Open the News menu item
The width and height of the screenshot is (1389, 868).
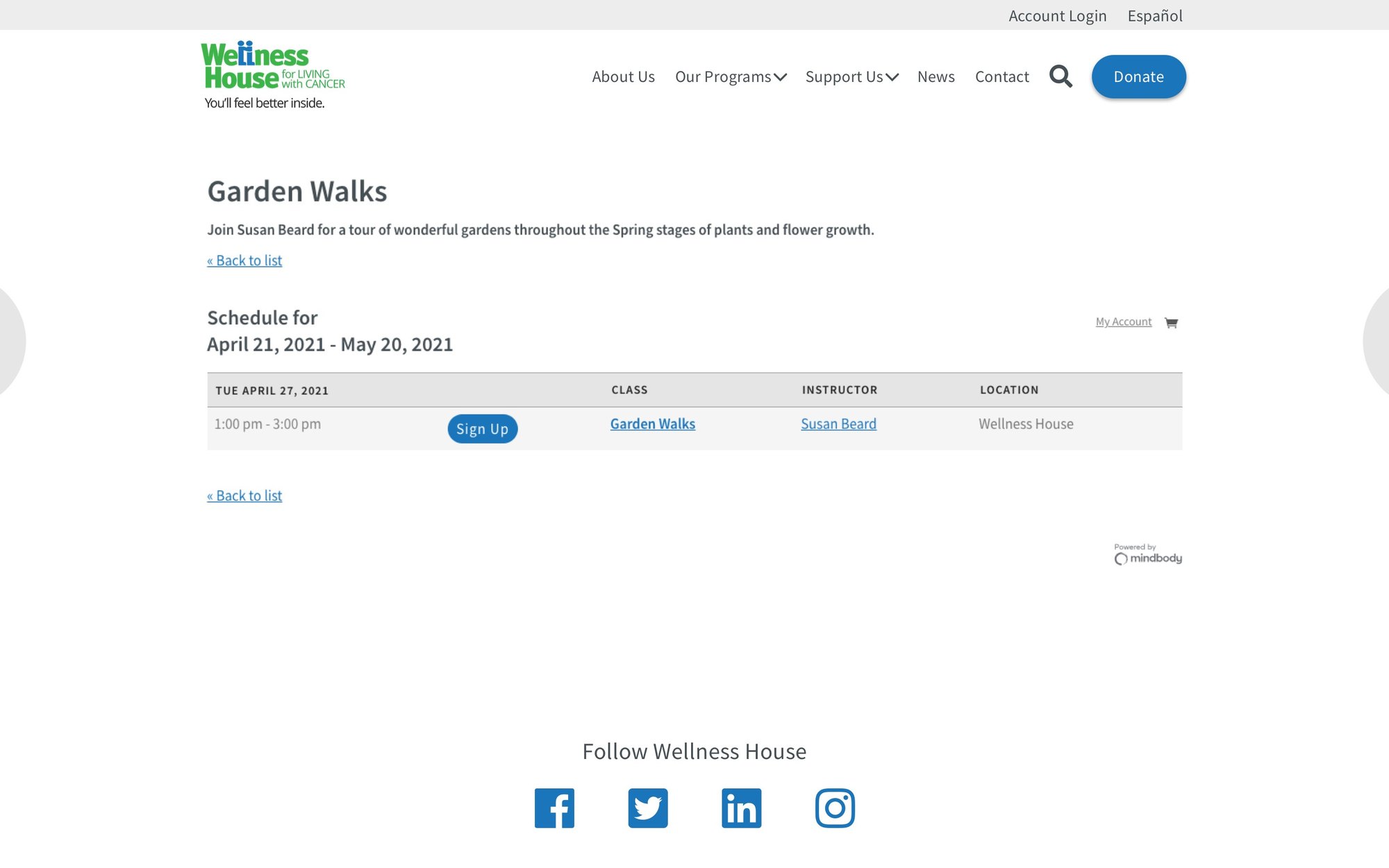(x=936, y=76)
